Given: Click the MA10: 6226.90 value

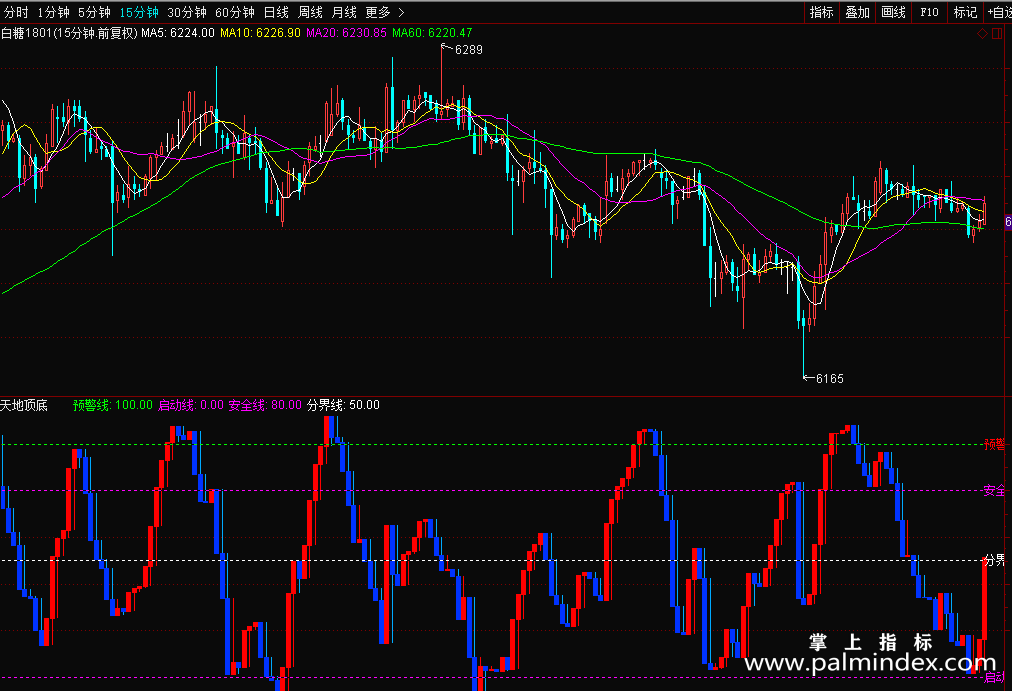Looking at the screenshot, I should pos(261,33).
